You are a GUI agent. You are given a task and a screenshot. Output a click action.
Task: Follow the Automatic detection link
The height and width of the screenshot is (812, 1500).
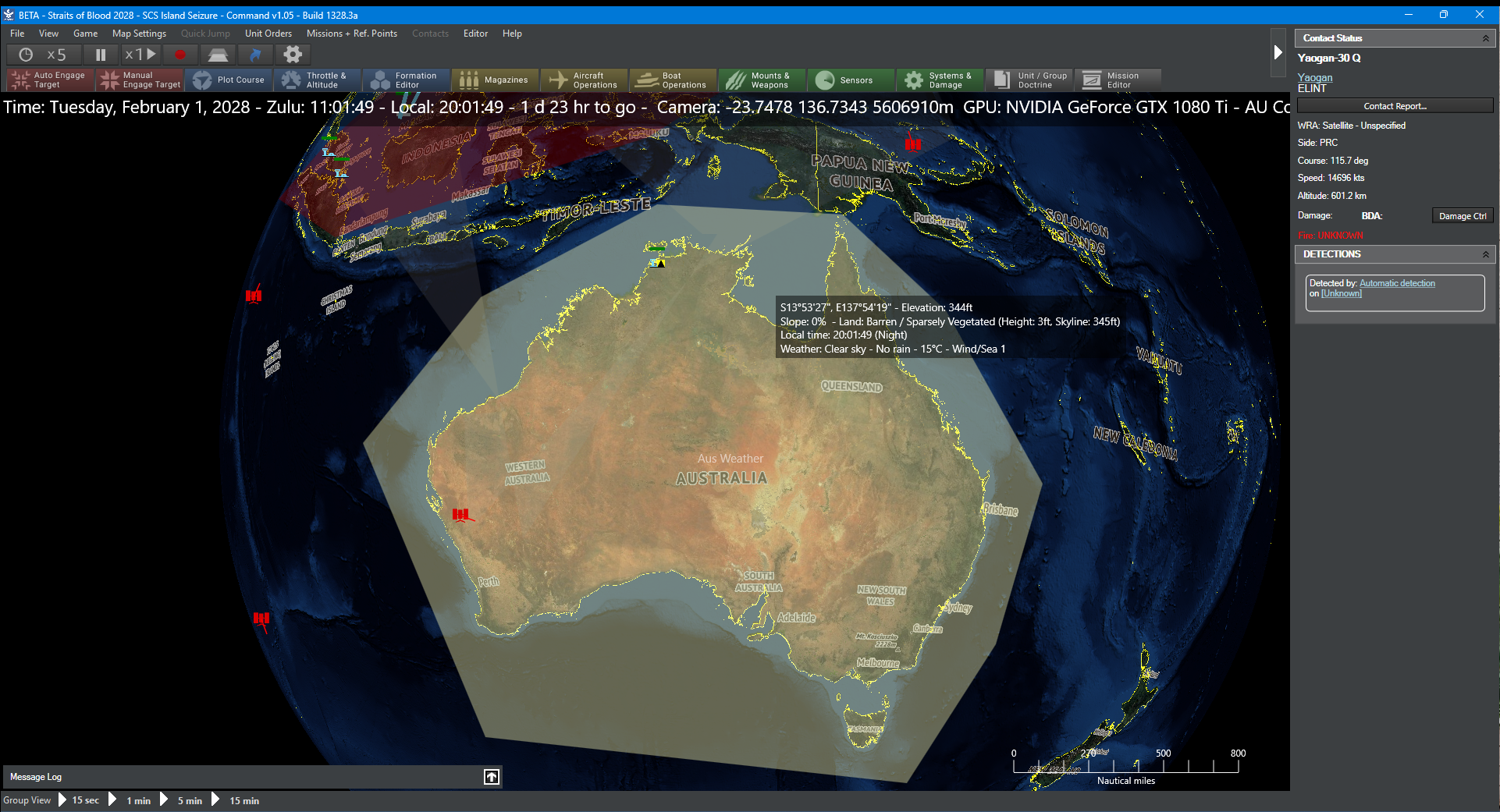click(x=1397, y=283)
